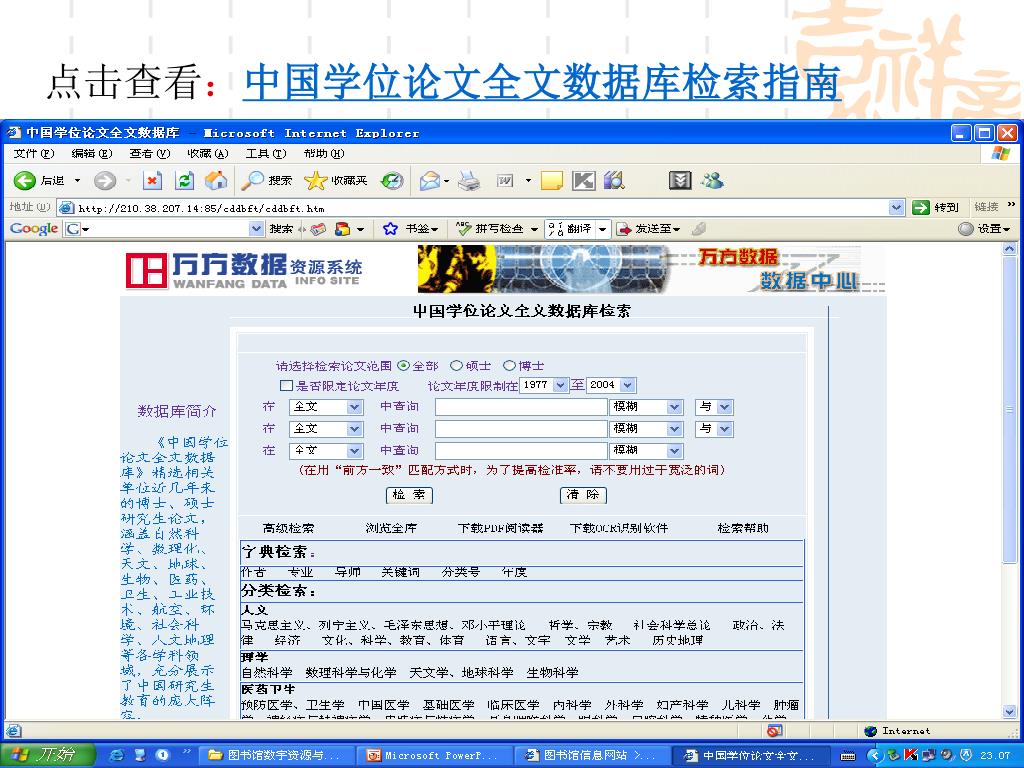Click the first search keyword input field
Screen dimensions: 1024x768
[521, 407]
